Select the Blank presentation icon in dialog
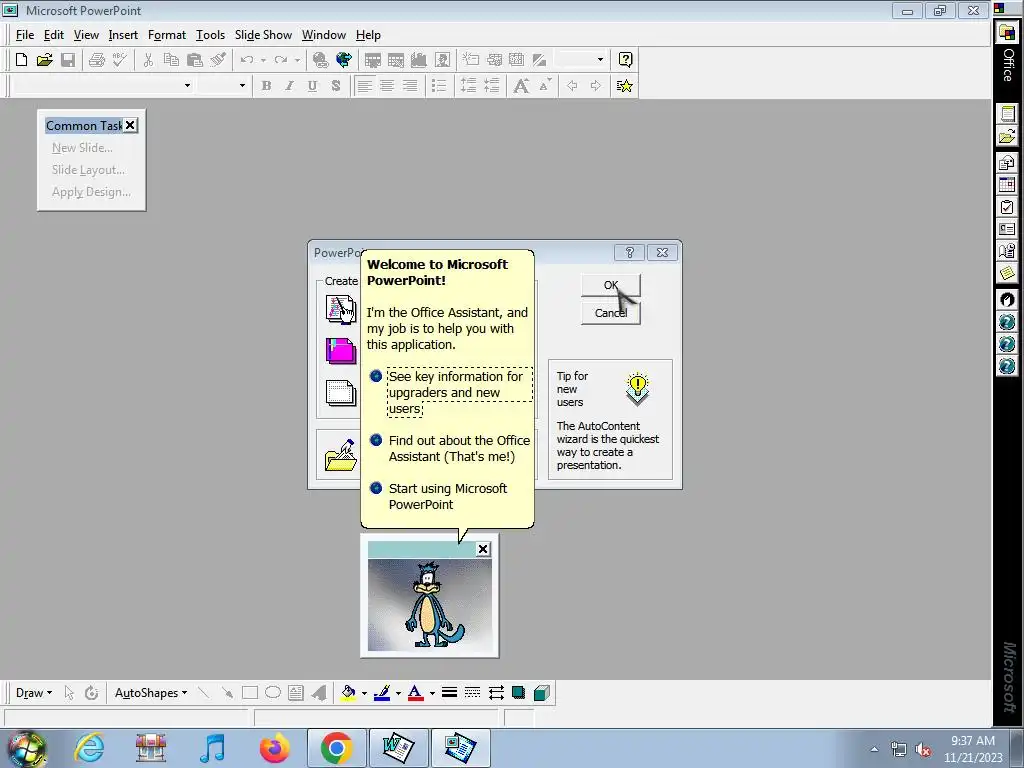 pyautogui.click(x=341, y=392)
